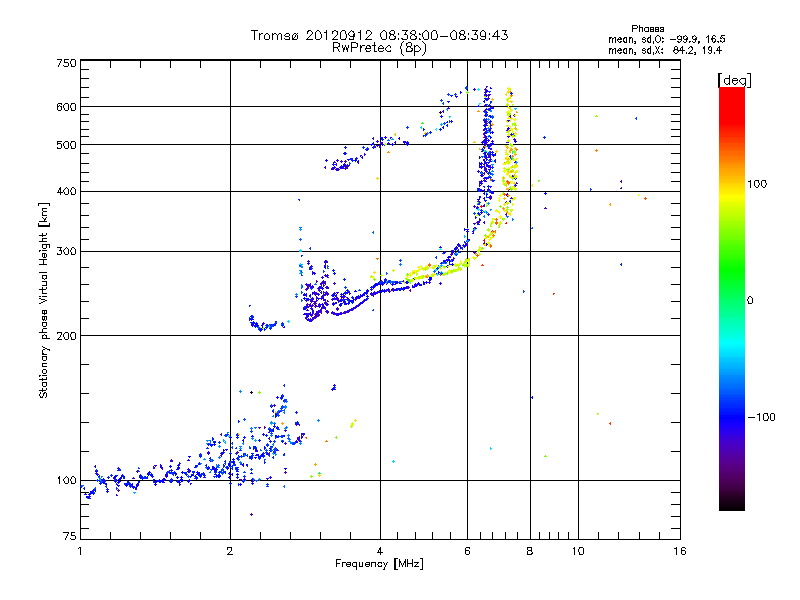This screenshot has height=600, width=800.
Task: Click the '750' y-axis tick label
Action: (x=66, y=63)
